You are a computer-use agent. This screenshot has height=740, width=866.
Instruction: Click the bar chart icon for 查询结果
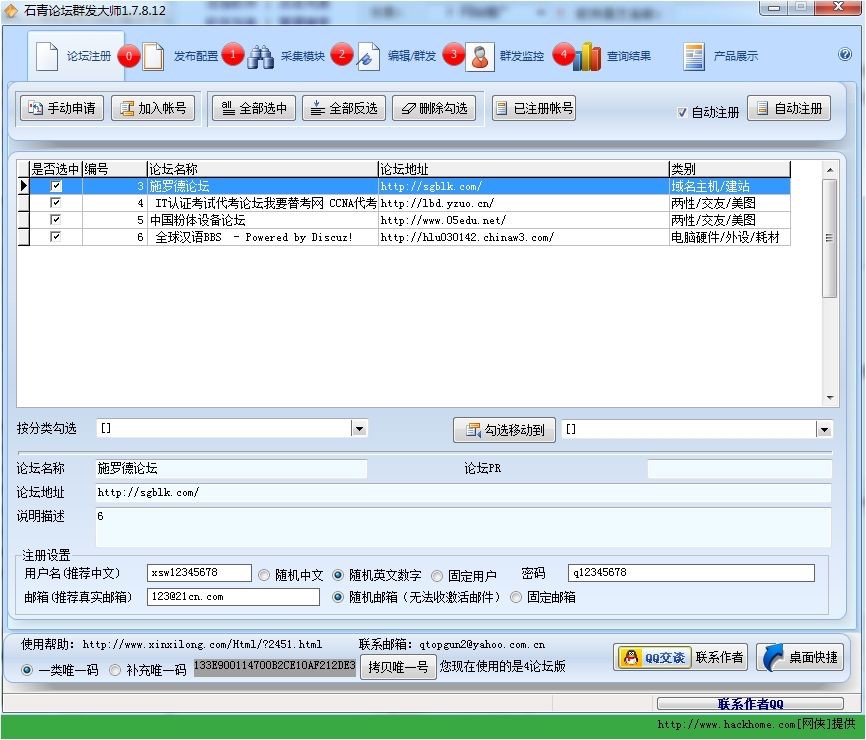[587, 57]
